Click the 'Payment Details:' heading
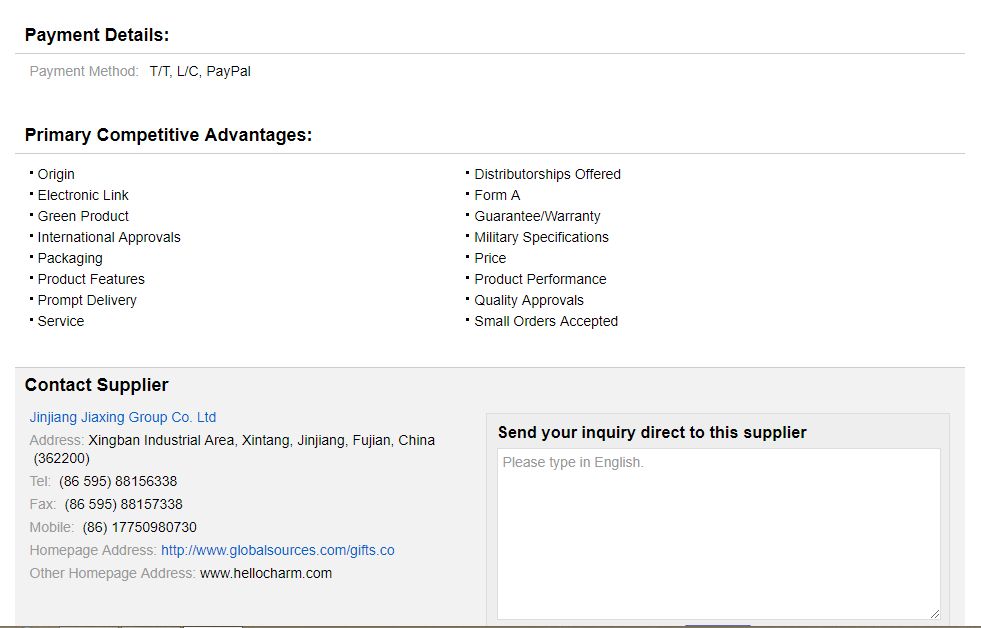 97,35
